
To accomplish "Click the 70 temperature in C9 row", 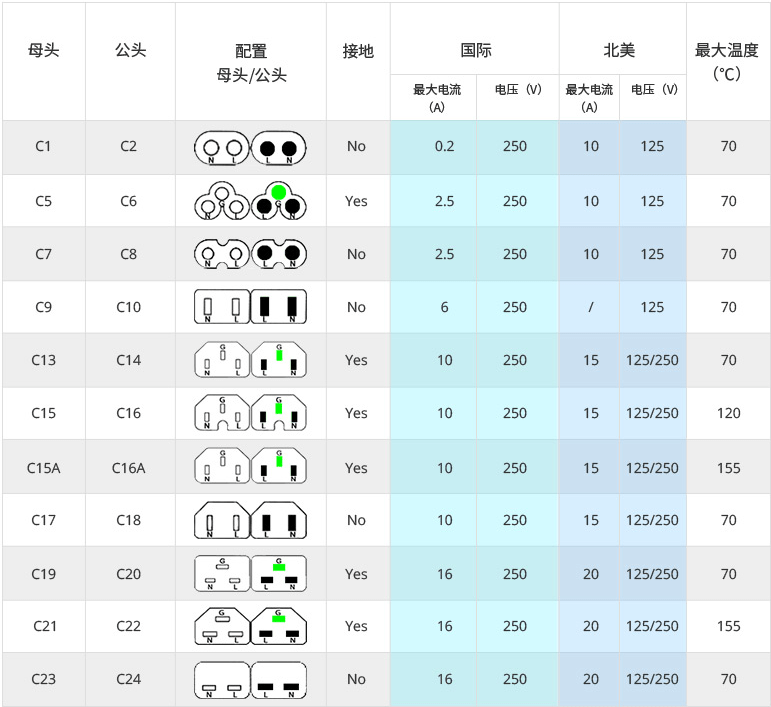I will [729, 307].
